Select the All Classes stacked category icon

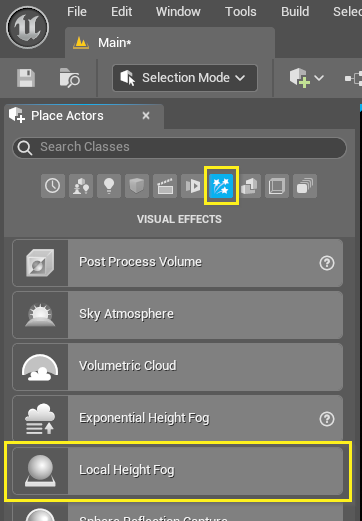pos(305,186)
